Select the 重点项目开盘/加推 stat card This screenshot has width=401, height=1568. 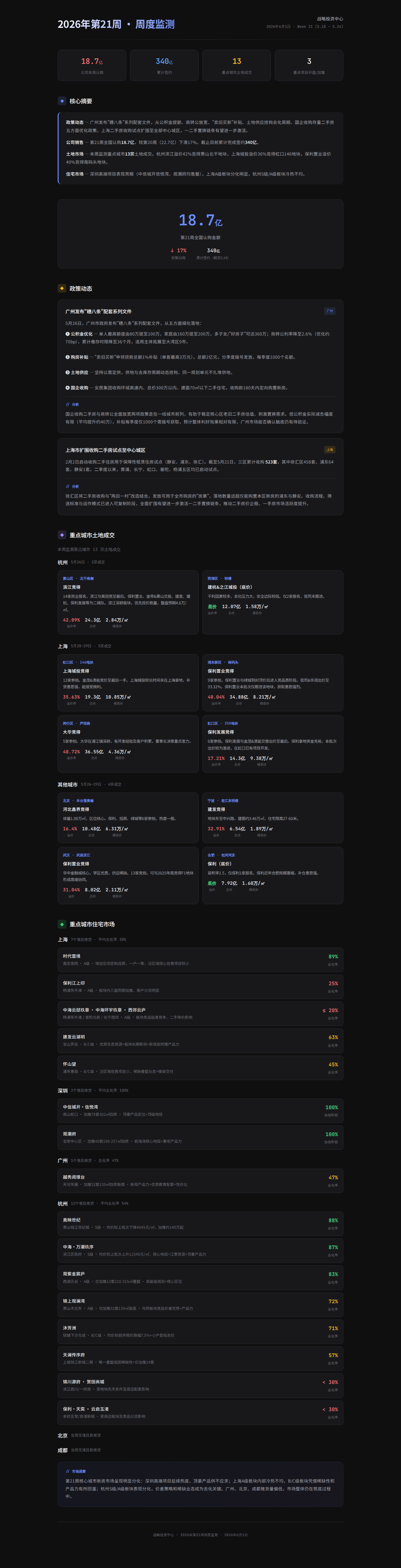(x=309, y=65)
